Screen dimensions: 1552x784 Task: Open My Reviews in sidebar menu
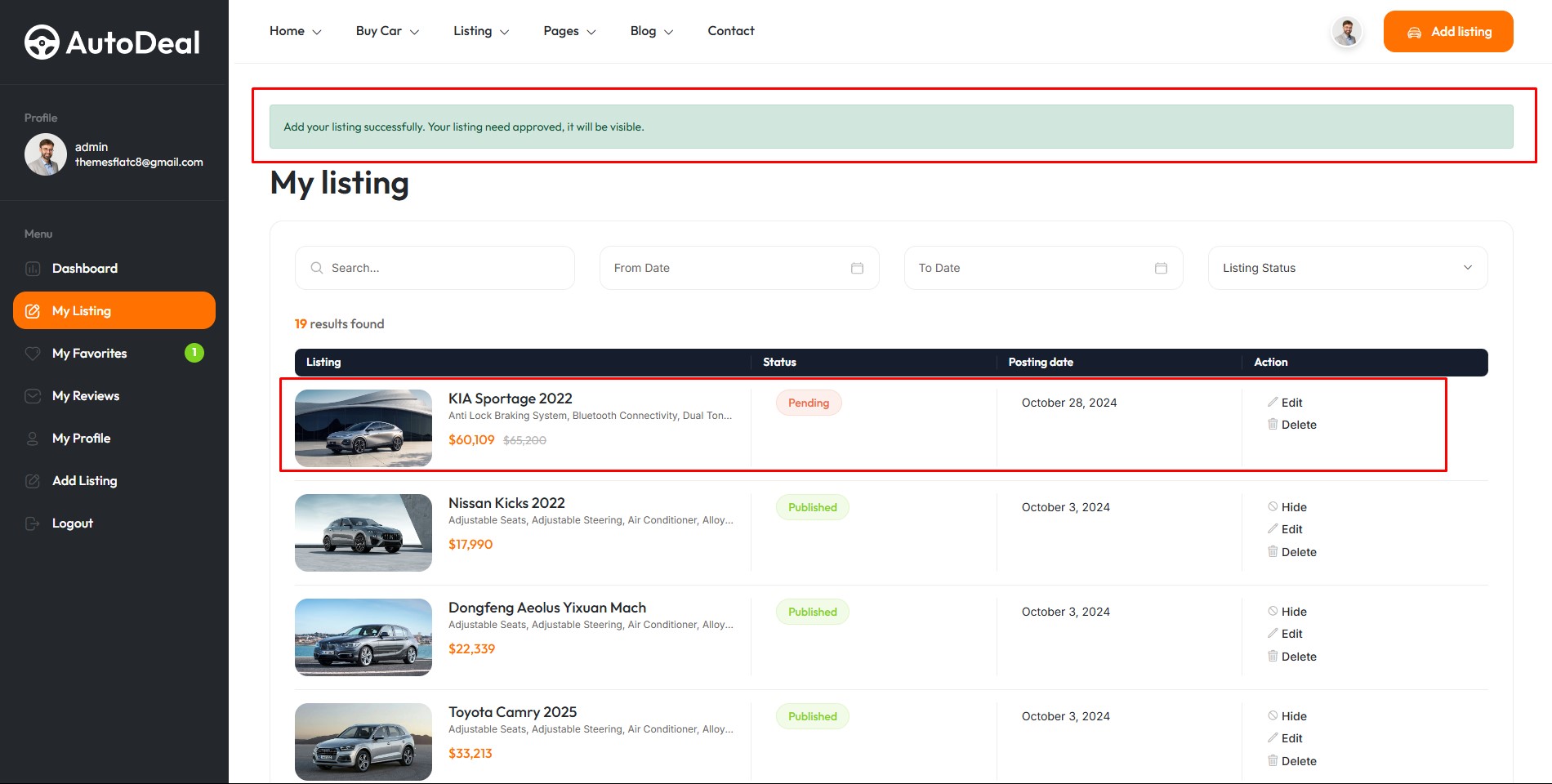pyautogui.click(x=86, y=396)
